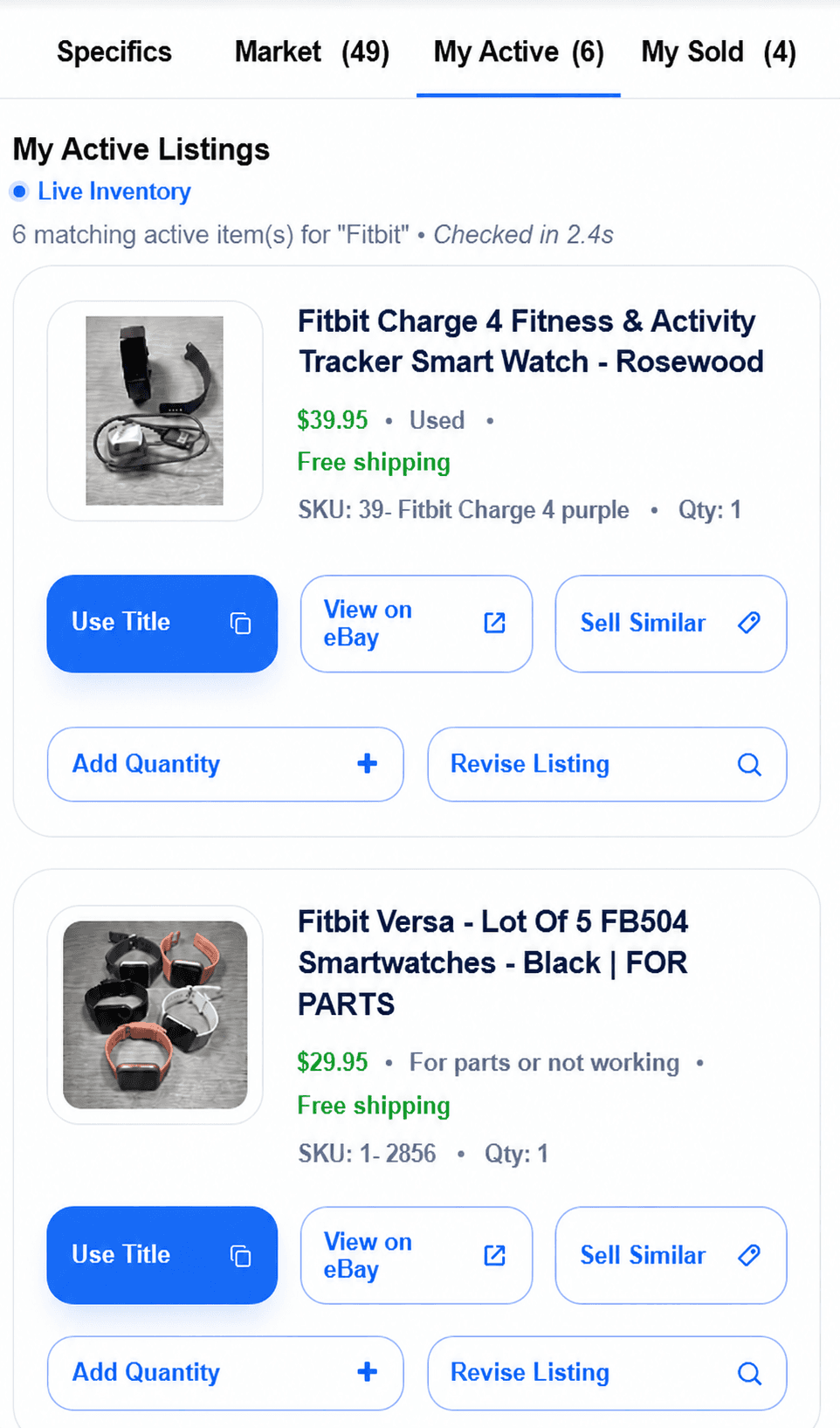The height and width of the screenshot is (1428, 840).
Task: View the Fitbit Versa lot on eBay
Action: [417, 1255]
